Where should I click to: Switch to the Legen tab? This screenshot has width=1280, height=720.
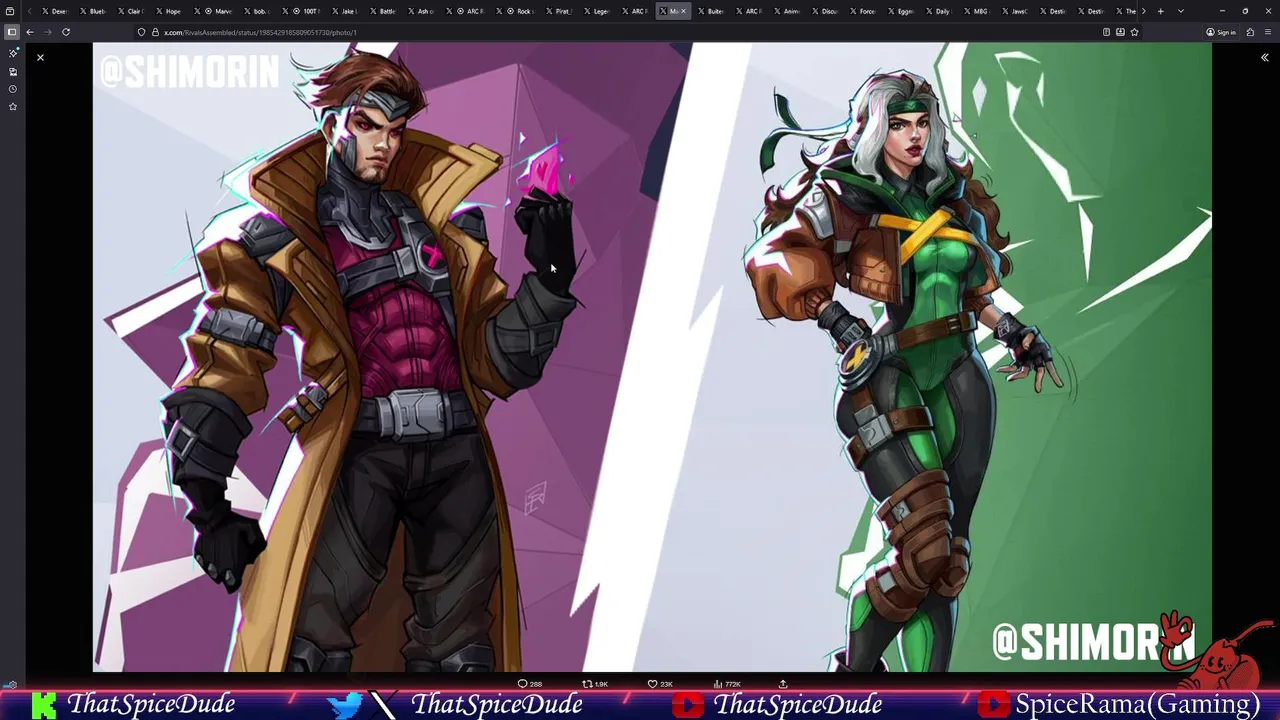pos(596,11)
